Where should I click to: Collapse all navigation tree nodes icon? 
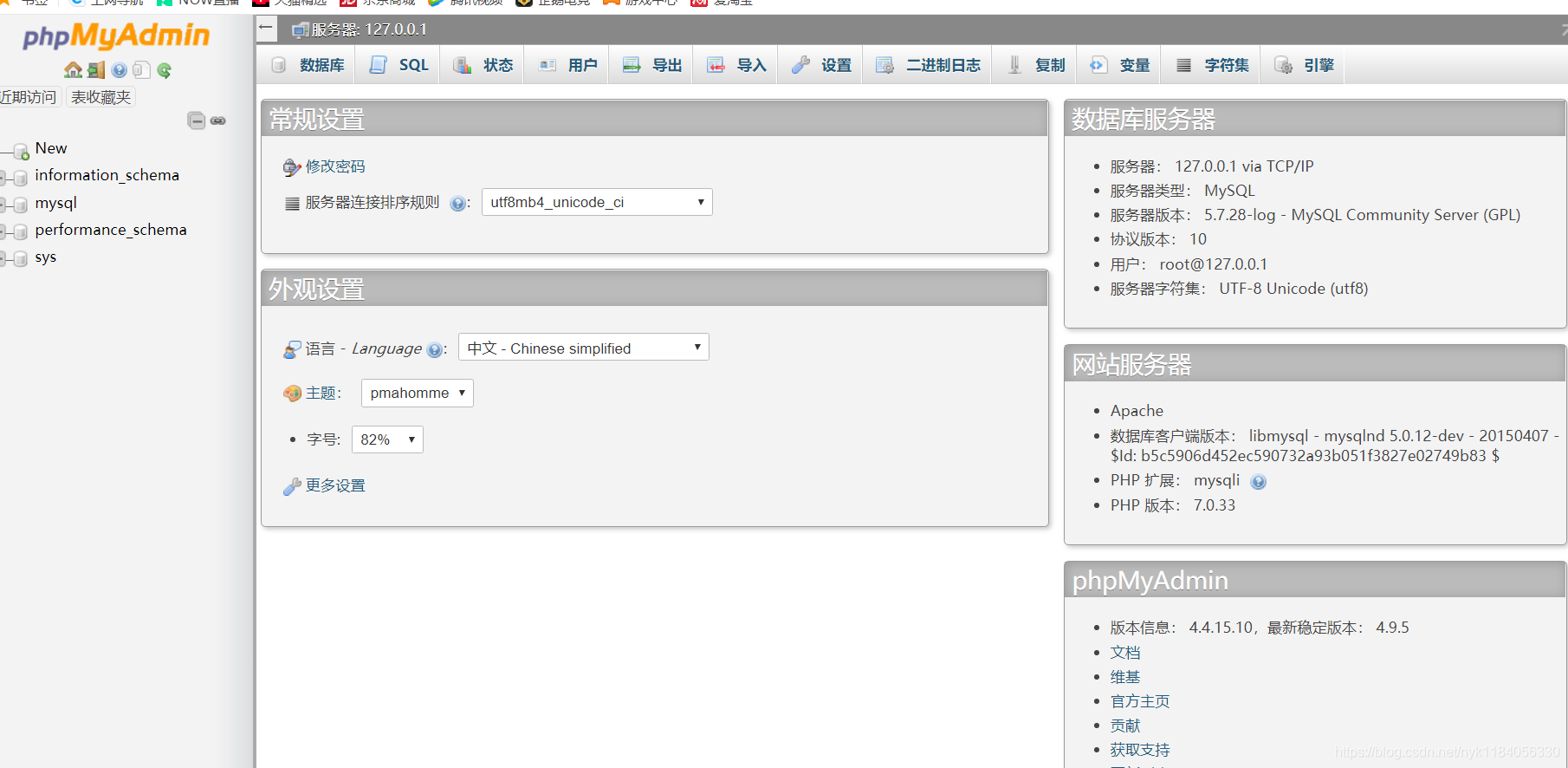point(197,120)
